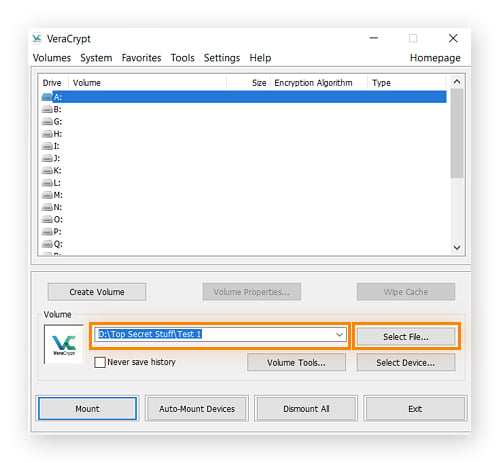
Task: Click the drive list scrollbar thumb
Action: pos(457,133)
